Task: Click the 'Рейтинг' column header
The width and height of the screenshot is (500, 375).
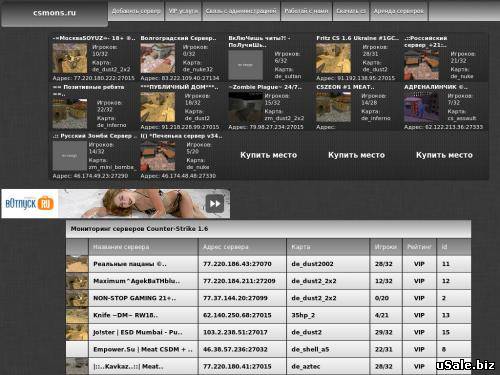Action: click(x=419, y=247)
